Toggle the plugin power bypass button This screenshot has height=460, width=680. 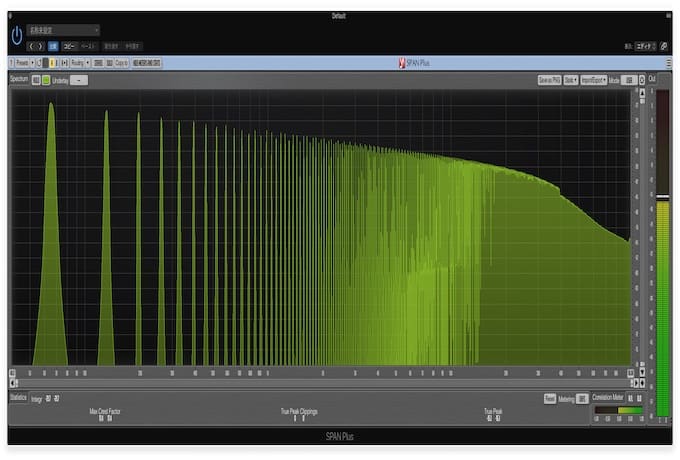click(x=16, y=36)
